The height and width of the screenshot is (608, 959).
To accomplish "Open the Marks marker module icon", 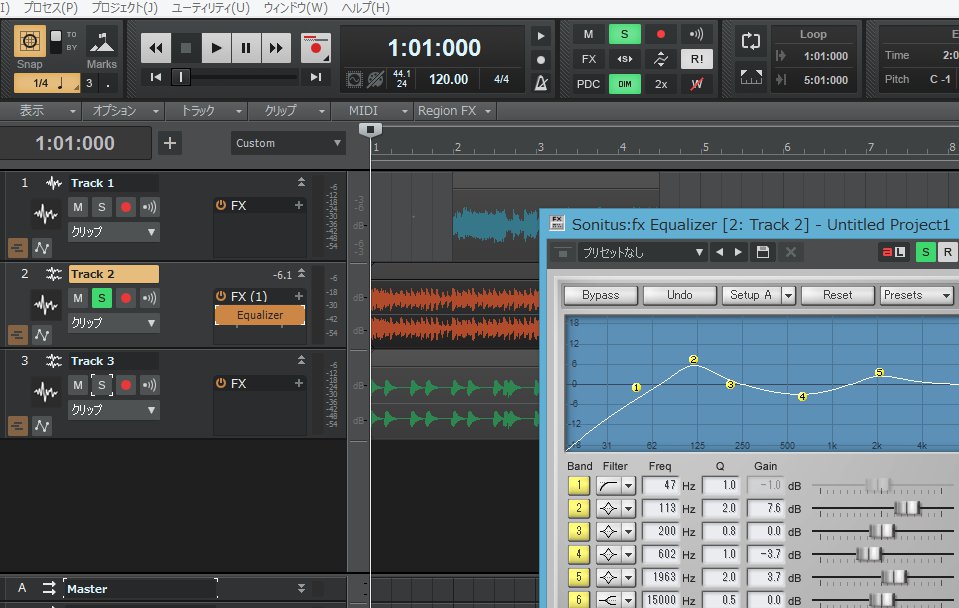I will (102, 42).
